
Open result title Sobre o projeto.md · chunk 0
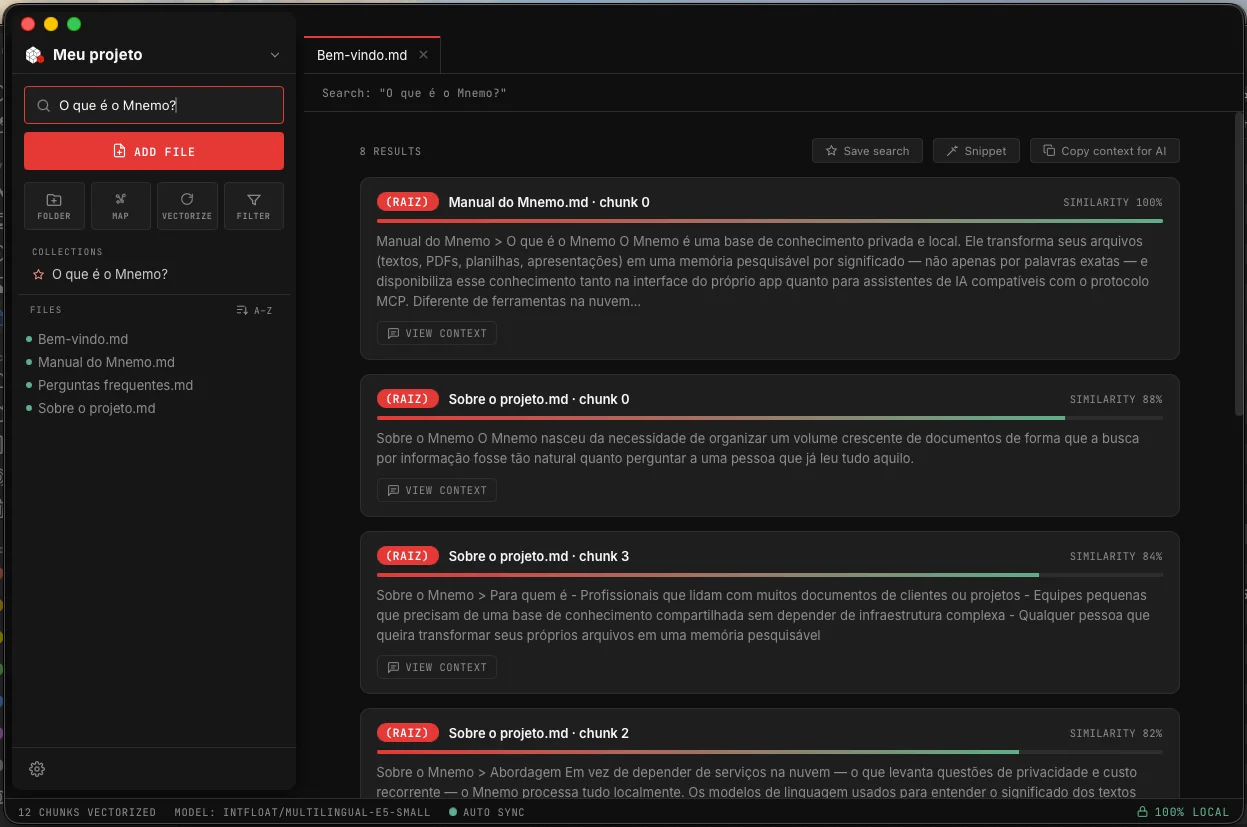[x=539, y=399]
